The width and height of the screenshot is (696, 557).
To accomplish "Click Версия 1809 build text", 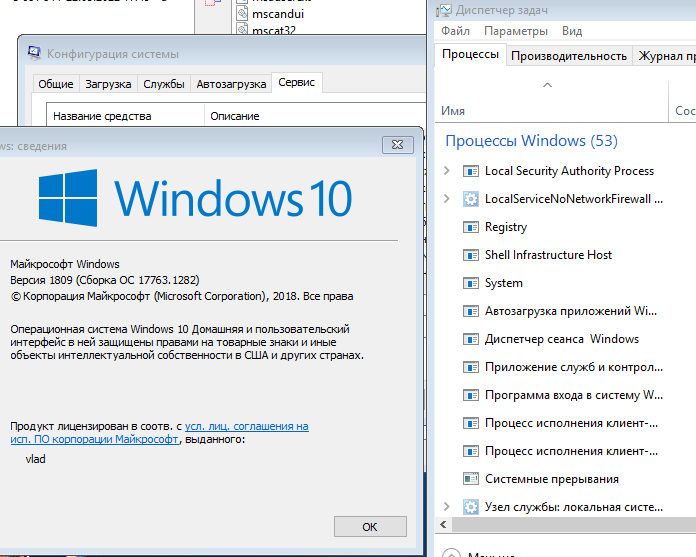I will (x=105, y=280).
